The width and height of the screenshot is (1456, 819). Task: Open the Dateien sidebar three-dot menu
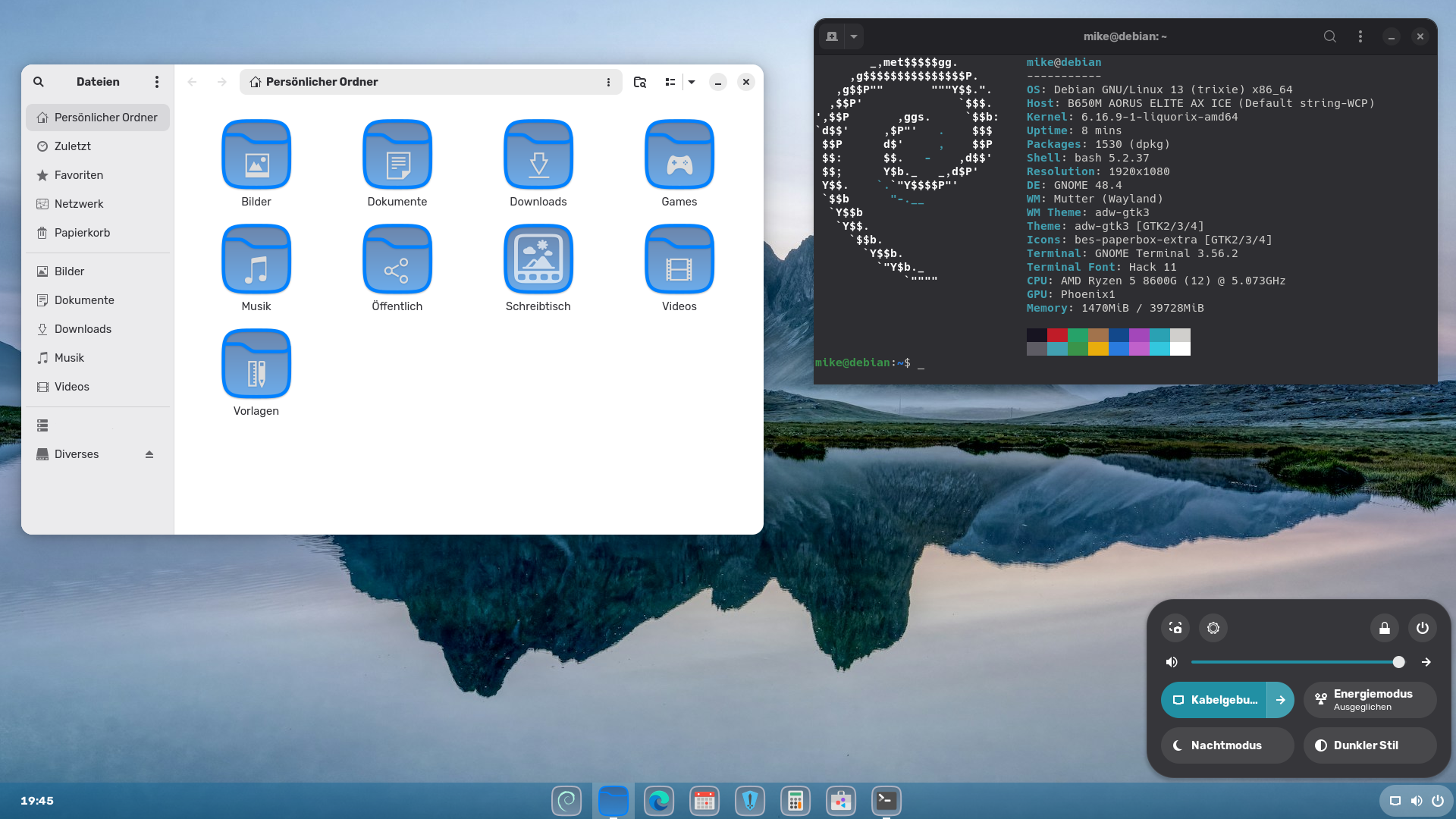click(157, 82)
